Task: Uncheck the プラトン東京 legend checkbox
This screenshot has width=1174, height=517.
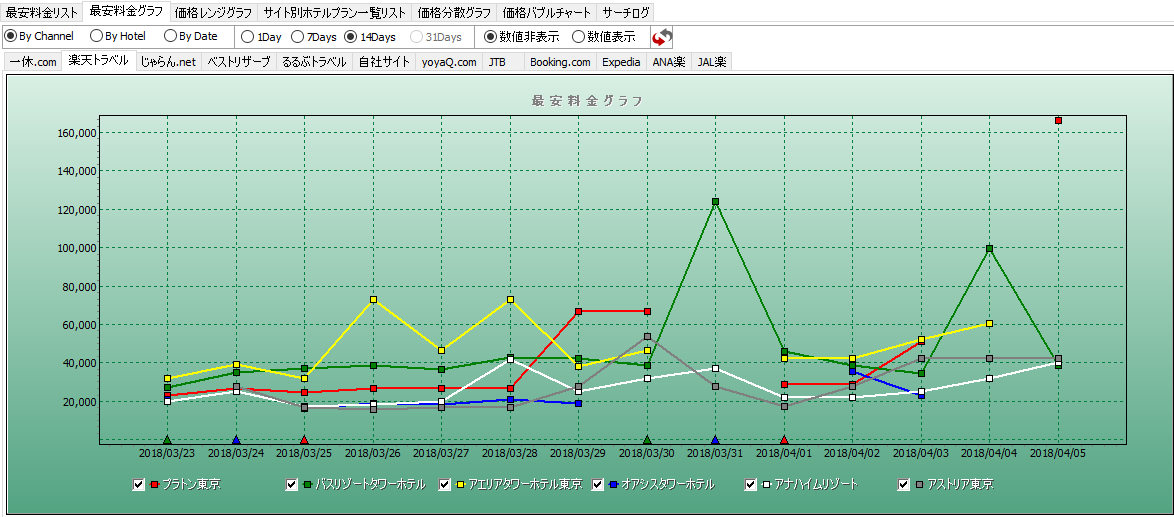Action: pyautogui.click(x=139, y=485)
